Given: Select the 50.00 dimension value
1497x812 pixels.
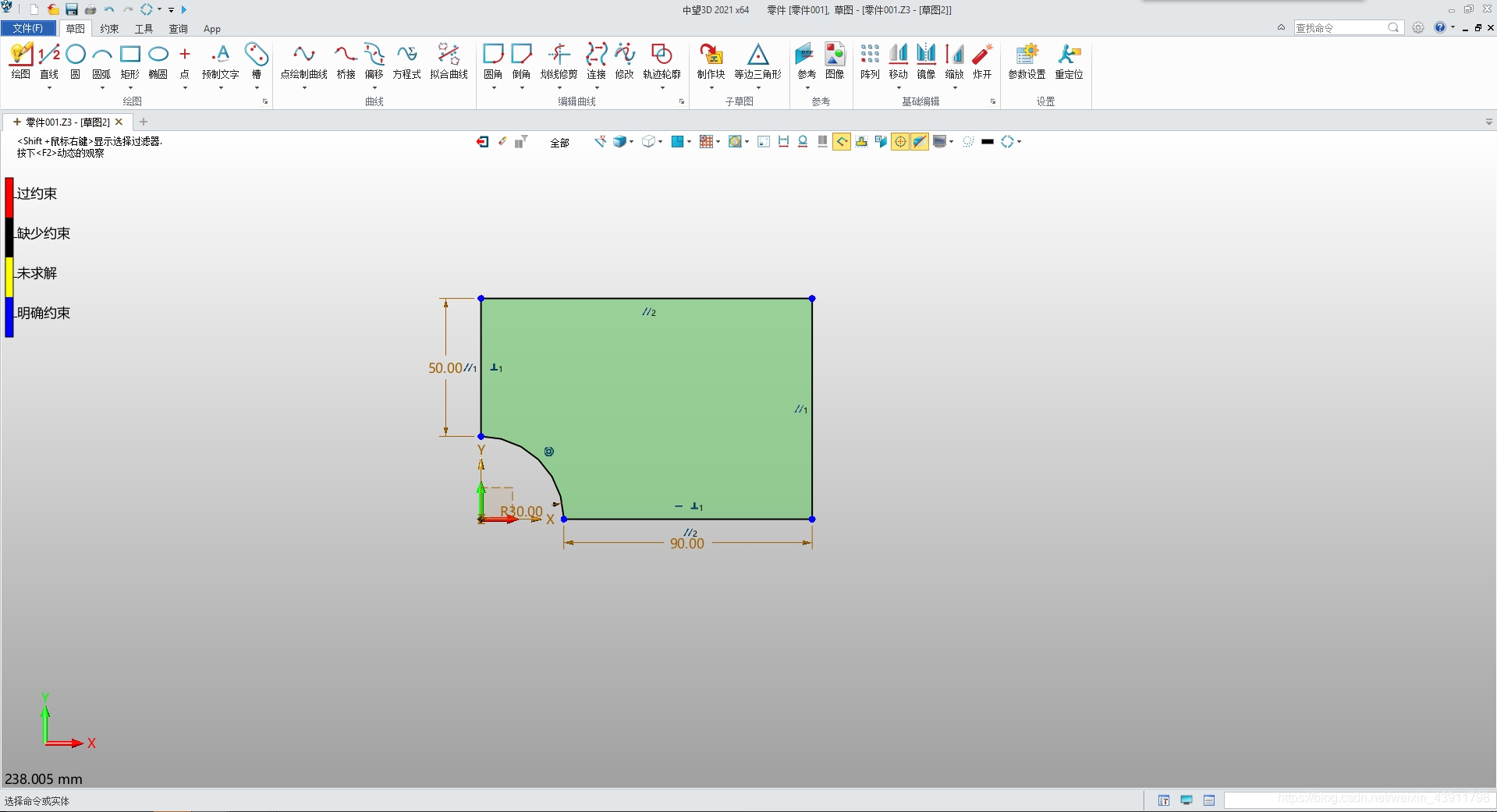Looking at the screenshot, I should click(x=445, y=368).
